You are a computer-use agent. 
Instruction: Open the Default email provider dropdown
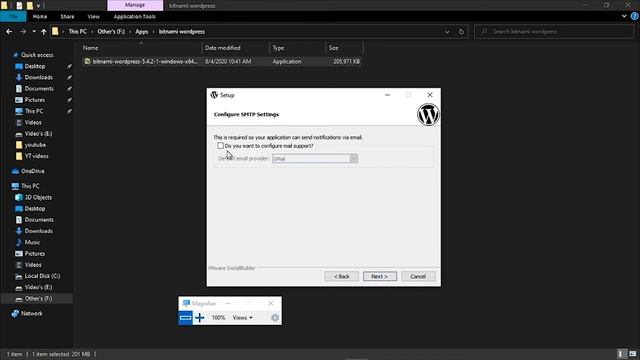(x=353, y=158)
